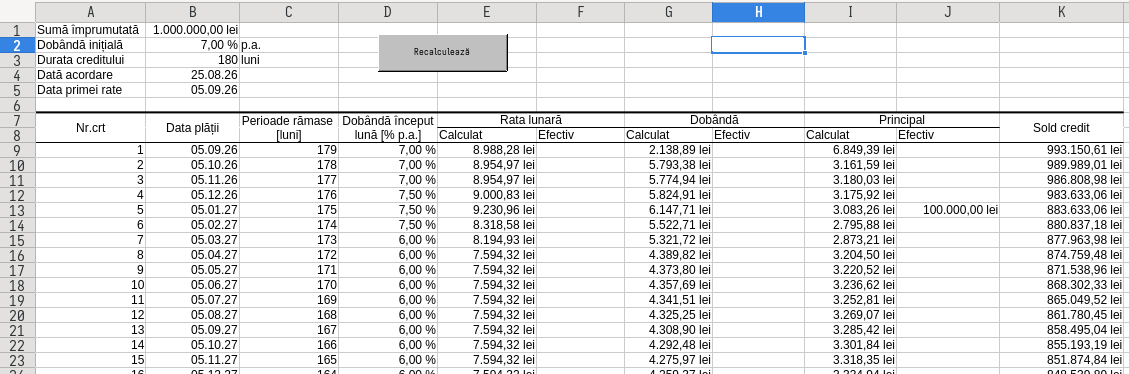Image resolution: width=1129 pixels, height=374 pixels.
Task: Select the 3.204,50 lei principal cell
Action: 850,254
